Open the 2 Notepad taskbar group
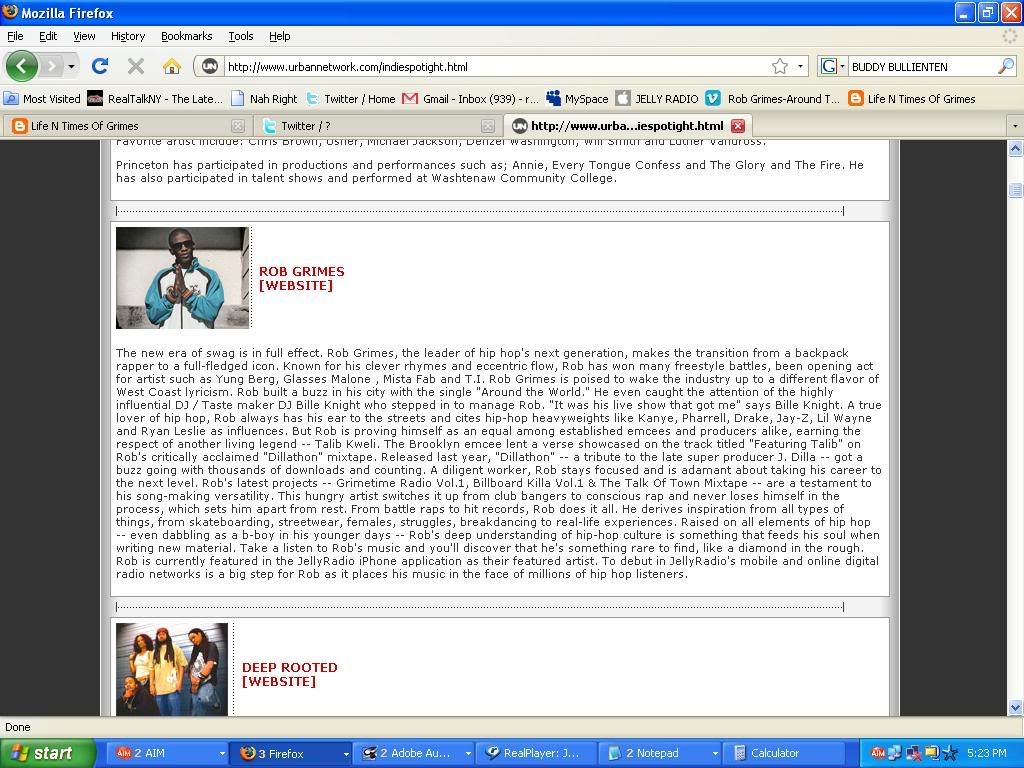Viewport: 1024px width, 768px height. pyautogui.click(x=660, y=753)
